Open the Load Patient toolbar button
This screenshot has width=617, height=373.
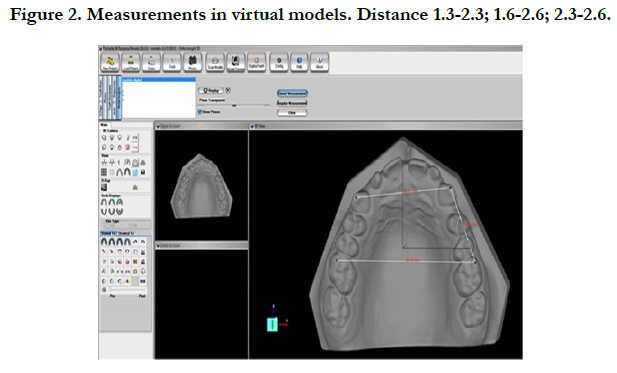[131, 62]
